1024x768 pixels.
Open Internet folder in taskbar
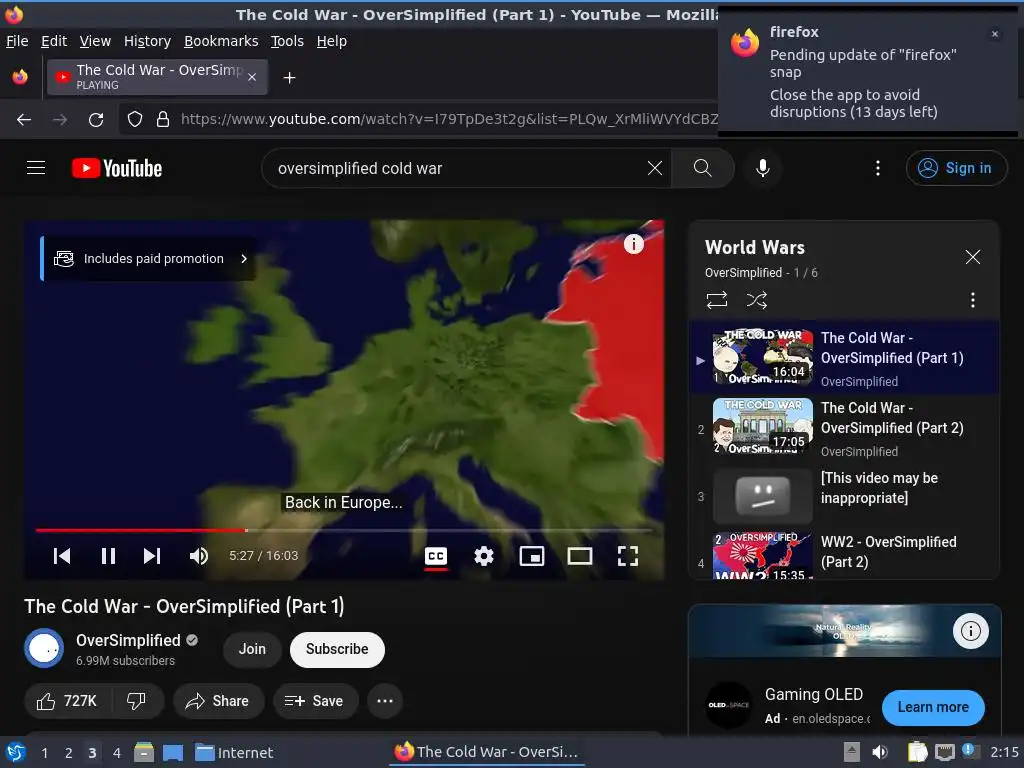click(x=234, y=753)
